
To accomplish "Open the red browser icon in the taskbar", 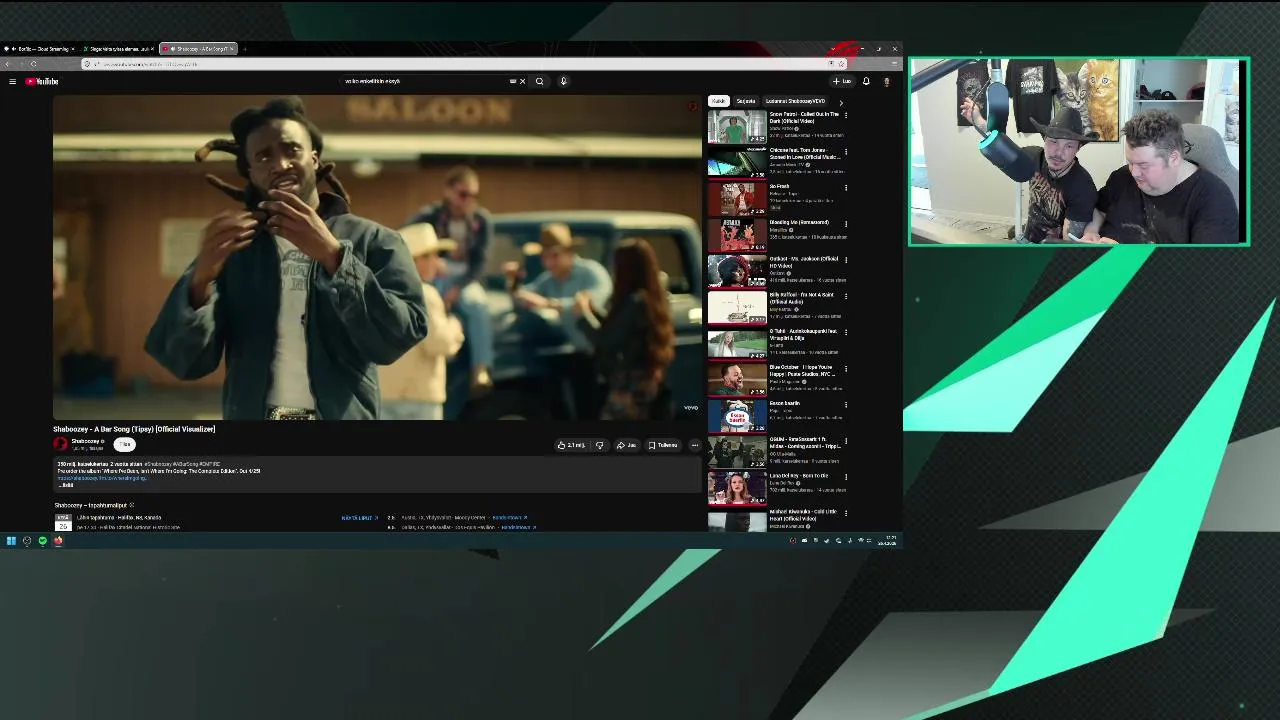I will pyautogui.click(x=58, y=541).
